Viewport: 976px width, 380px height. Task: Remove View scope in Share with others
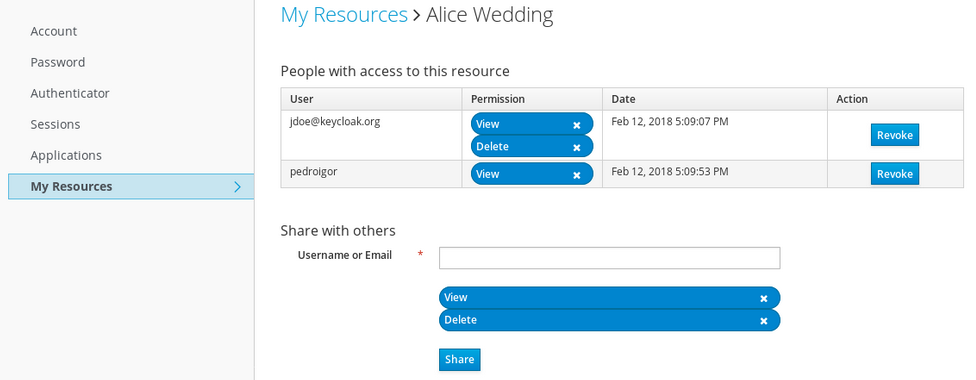(x=763, y=298)
